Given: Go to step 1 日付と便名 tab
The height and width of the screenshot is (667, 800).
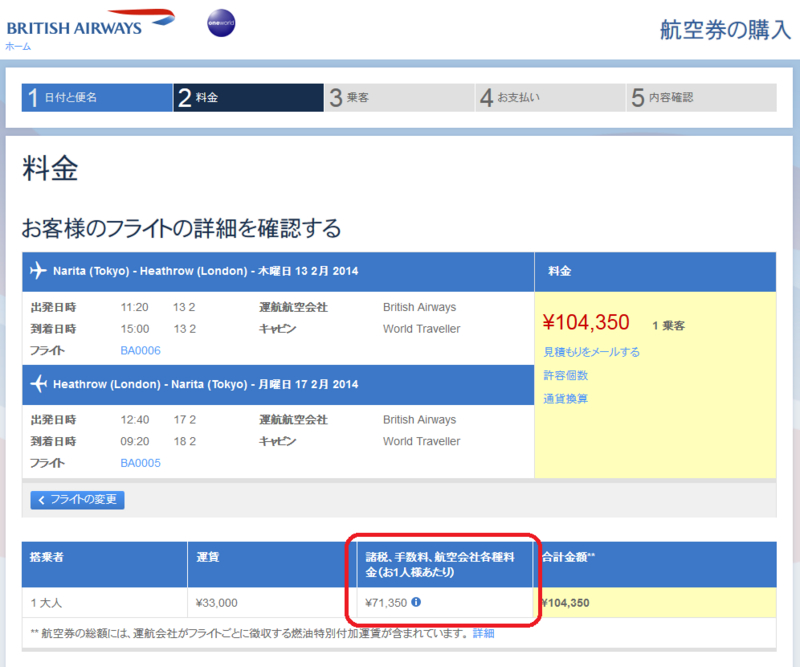Looking at the screenshot, I should pyautogui.click(x=97, y=97).
